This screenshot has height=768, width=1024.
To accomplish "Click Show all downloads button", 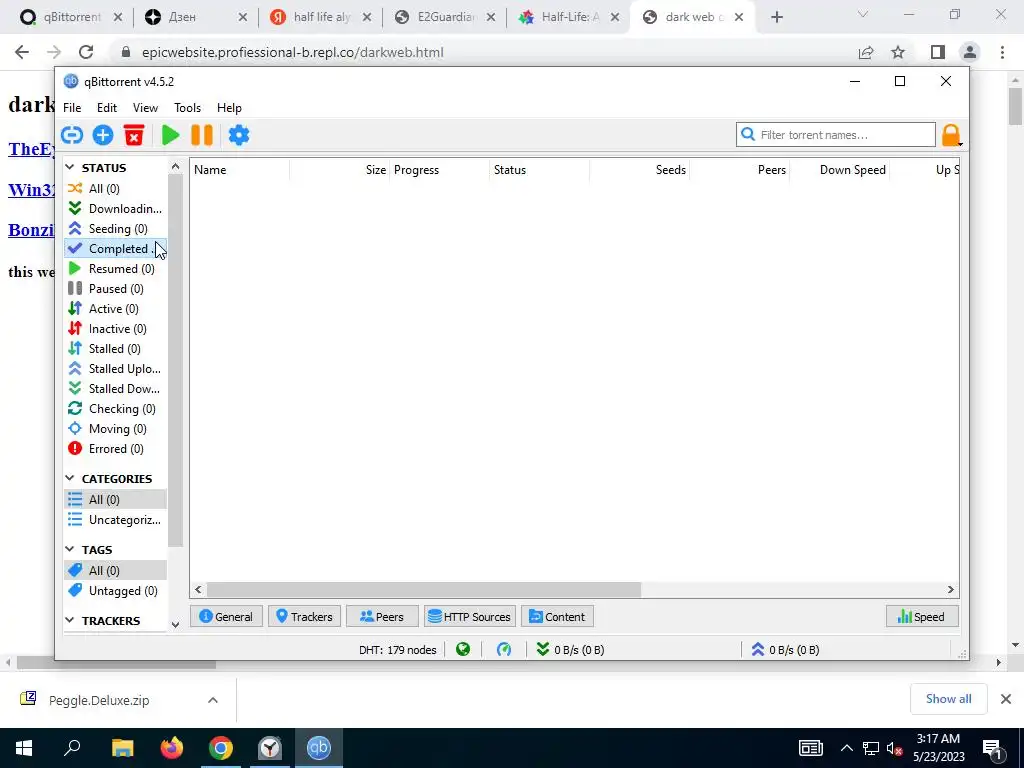I will pos(948,699).
